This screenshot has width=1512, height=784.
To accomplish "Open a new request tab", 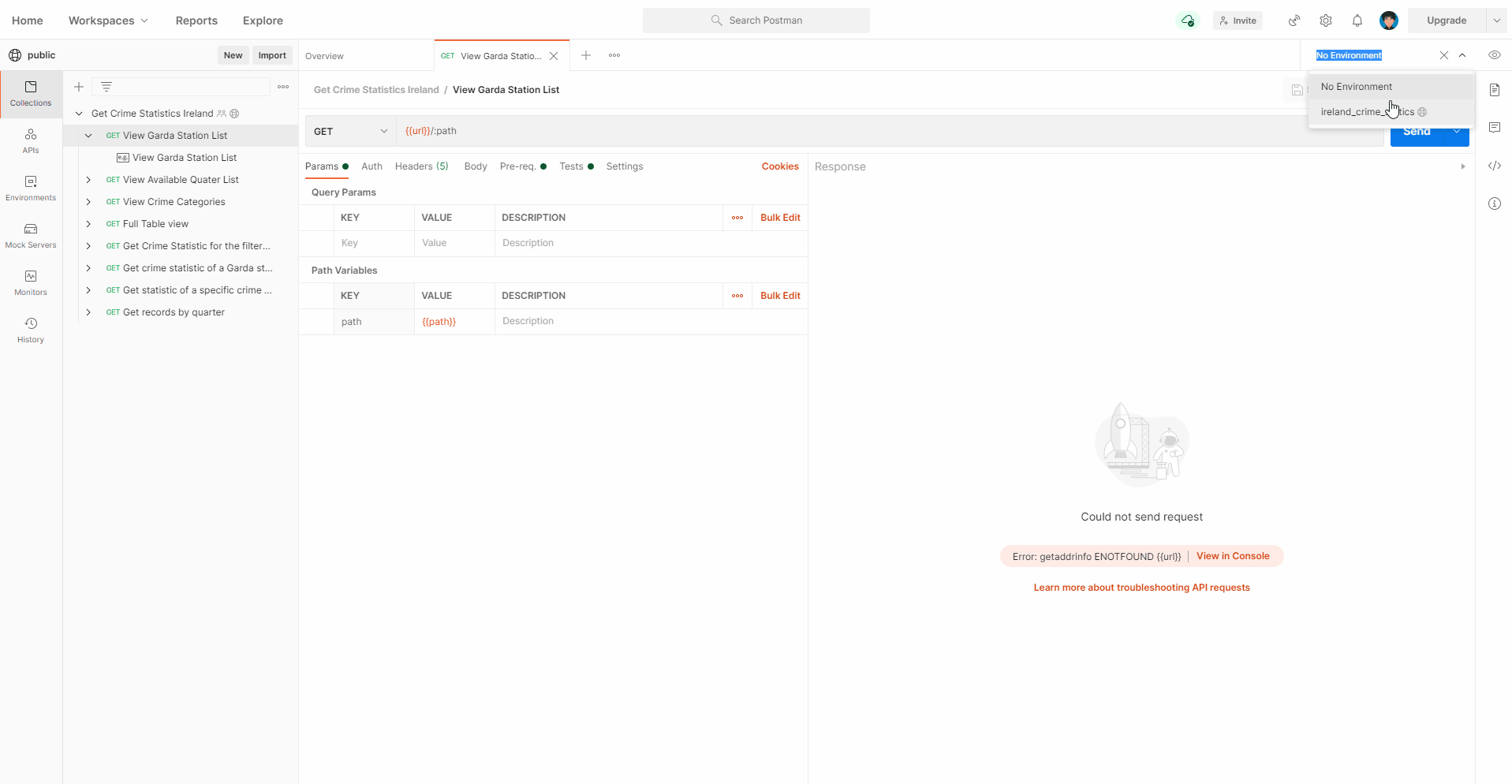I will (x=586, y=55).
